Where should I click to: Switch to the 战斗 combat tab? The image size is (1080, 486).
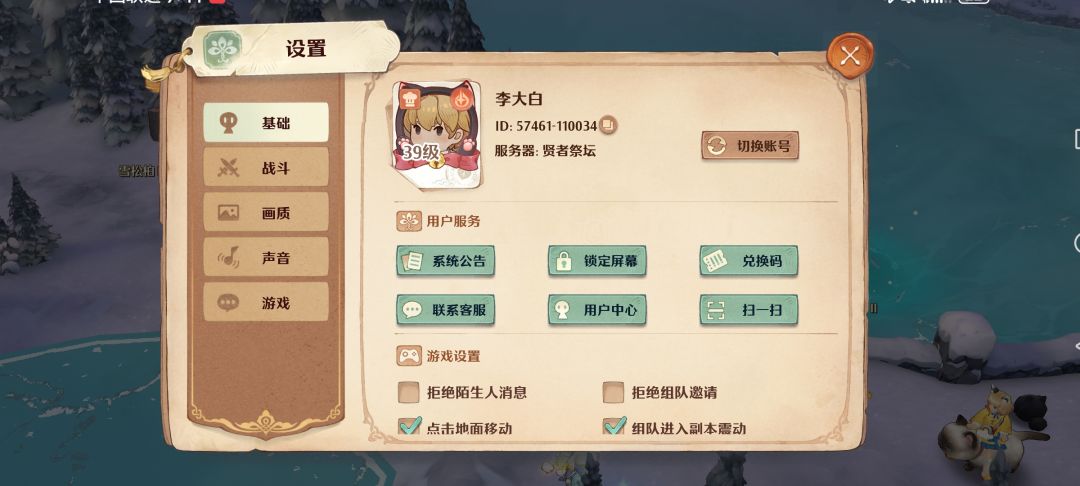click(266, 167)
